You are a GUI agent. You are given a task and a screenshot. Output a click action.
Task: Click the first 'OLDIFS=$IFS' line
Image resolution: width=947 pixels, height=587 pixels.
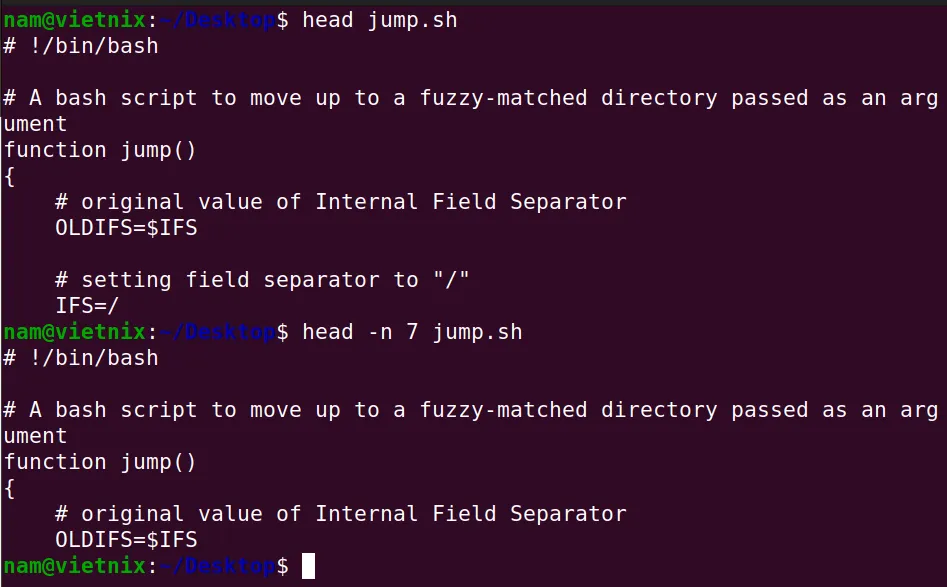(x=126, y=228)
